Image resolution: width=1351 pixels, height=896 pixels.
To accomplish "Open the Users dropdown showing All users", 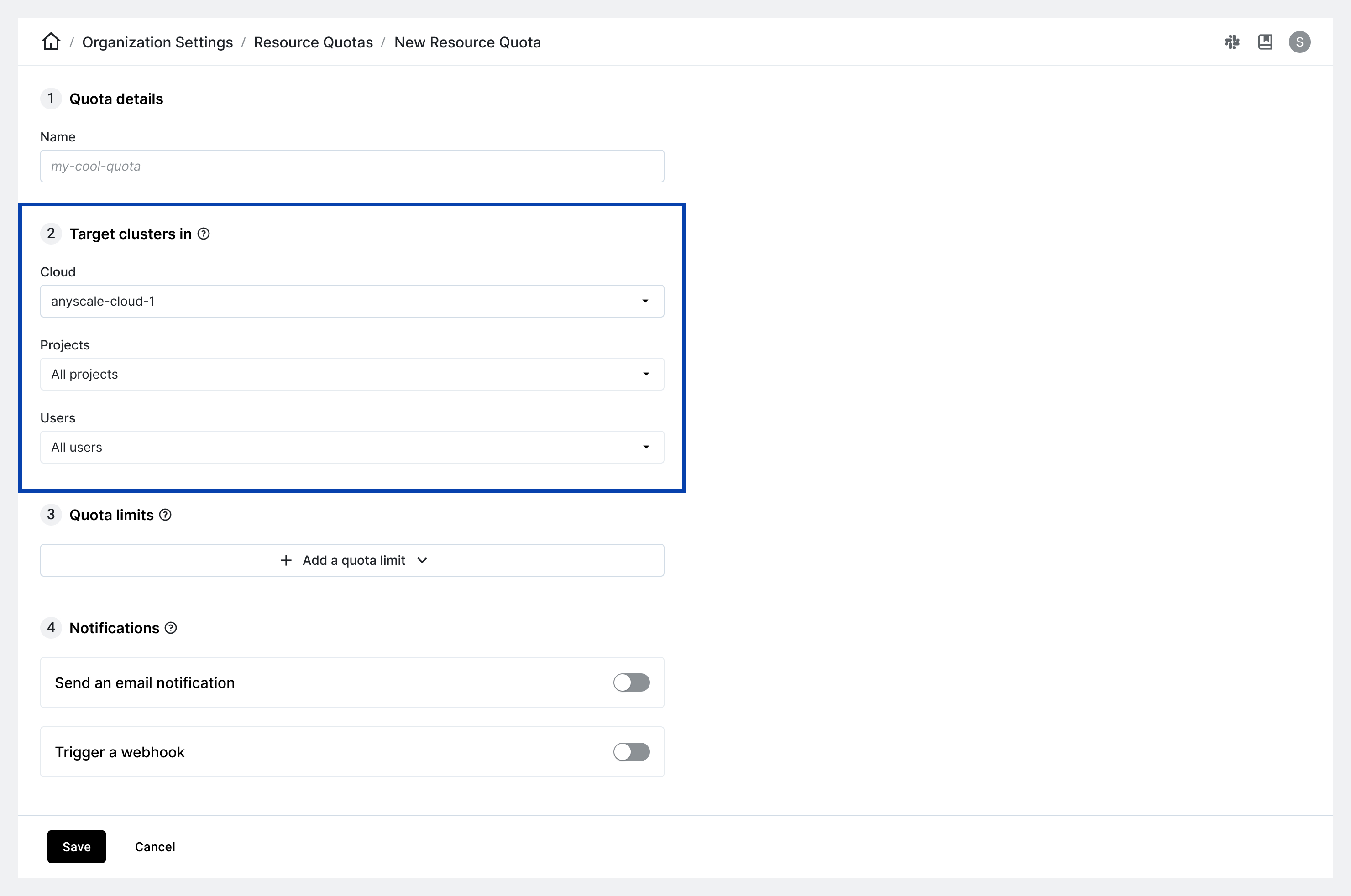I will (x=351, y=447).
